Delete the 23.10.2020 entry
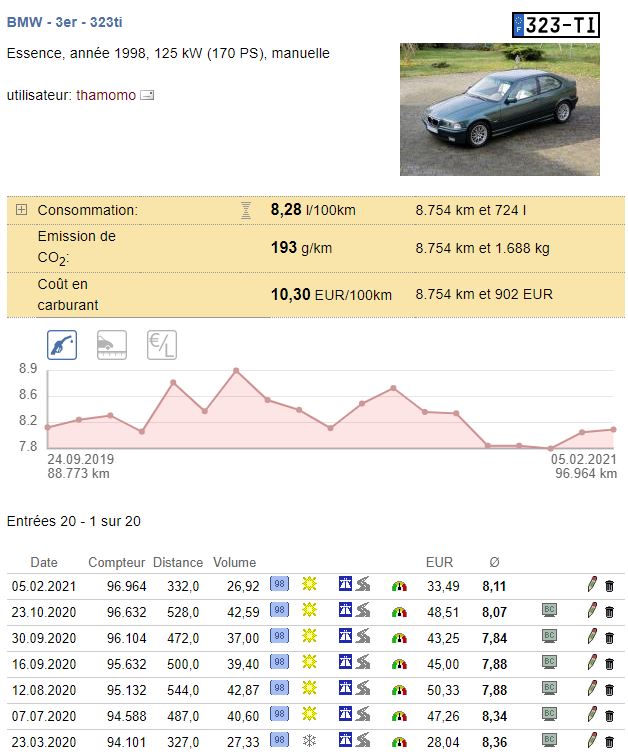Image resolution: width=628 pixels, height=755 pixels. (609, 612)
